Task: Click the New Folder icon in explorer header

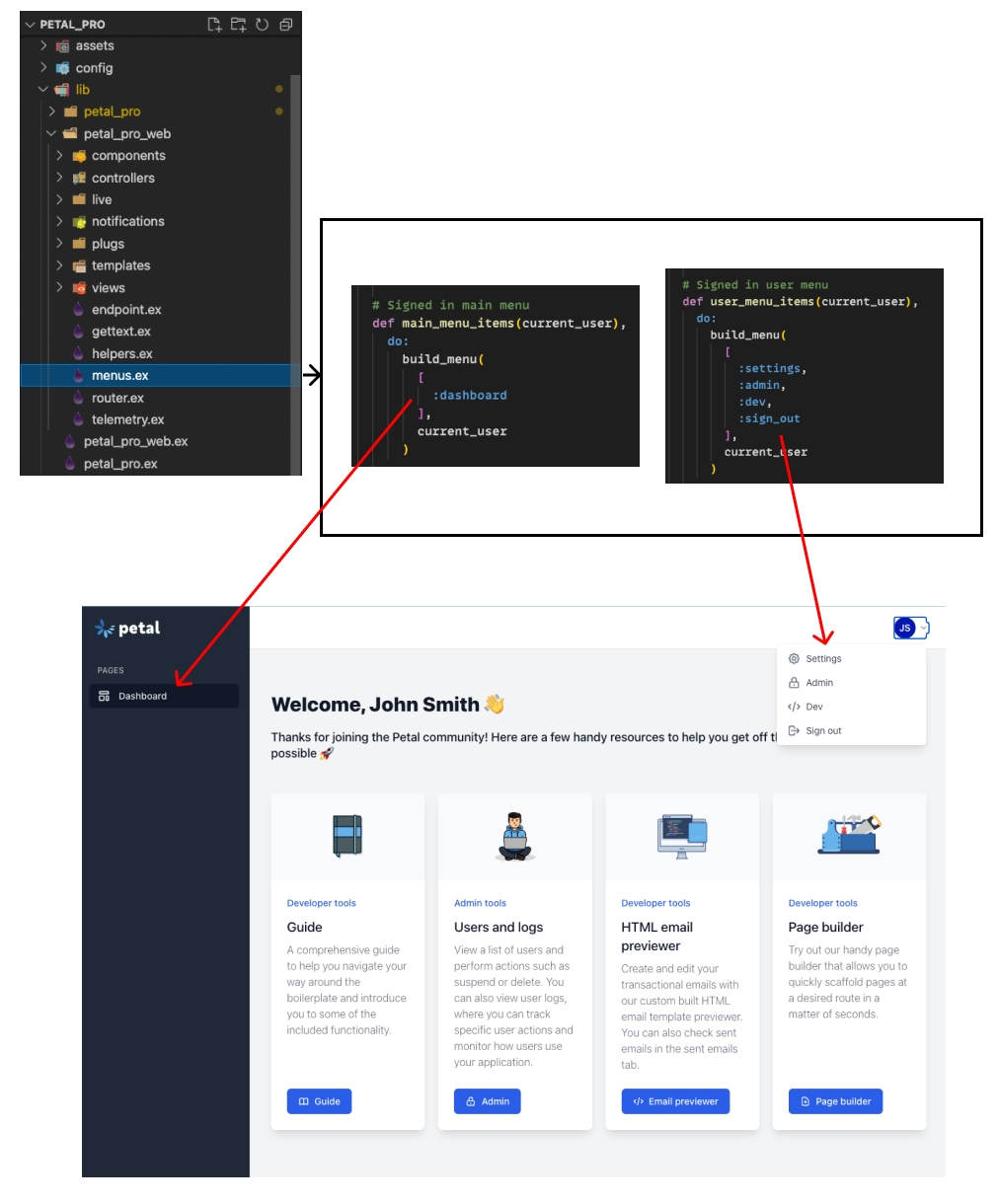Action: tap(238, 25)
